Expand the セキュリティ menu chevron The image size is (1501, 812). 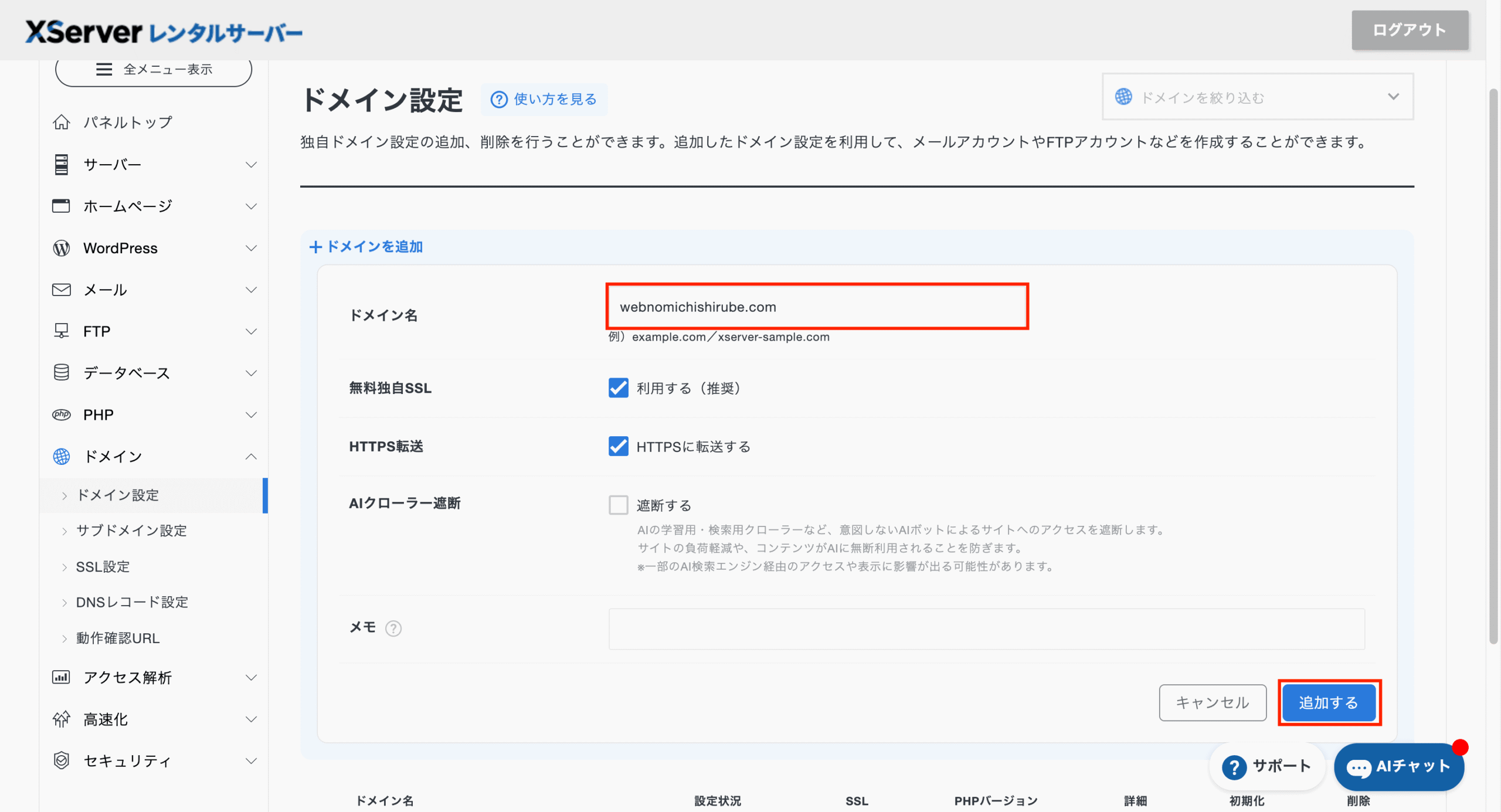251,761
